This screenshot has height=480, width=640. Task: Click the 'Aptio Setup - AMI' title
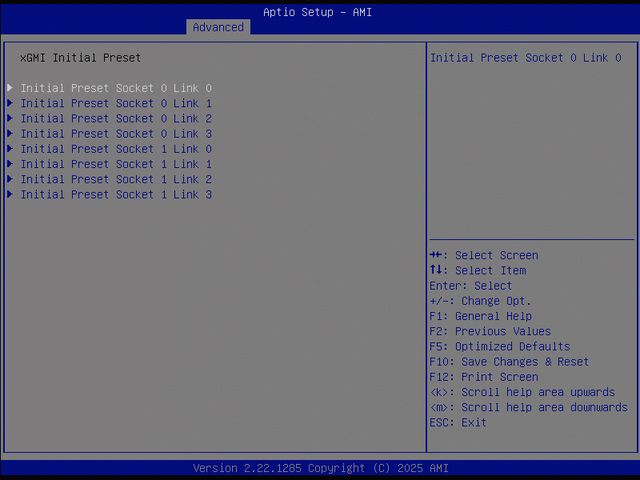point(317,12)
